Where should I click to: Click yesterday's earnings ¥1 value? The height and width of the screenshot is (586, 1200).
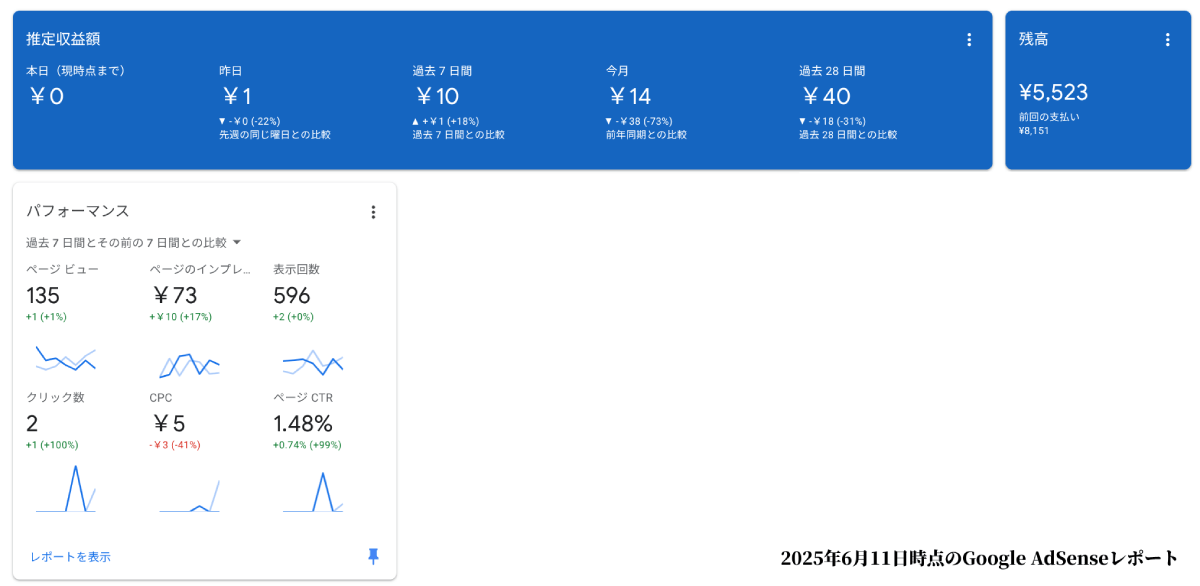point(236,96)
